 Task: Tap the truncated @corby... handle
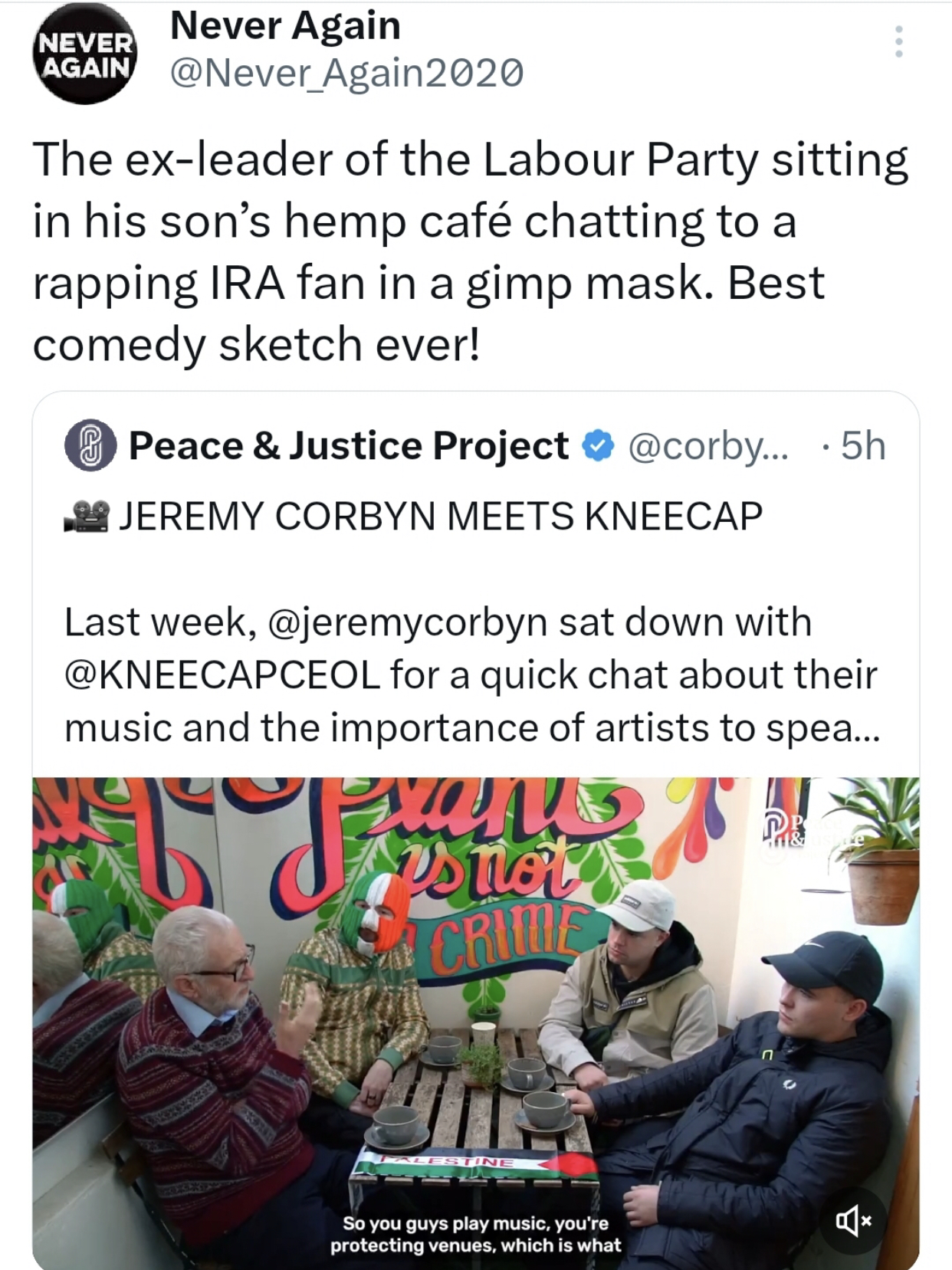click(x=707, y=445)
